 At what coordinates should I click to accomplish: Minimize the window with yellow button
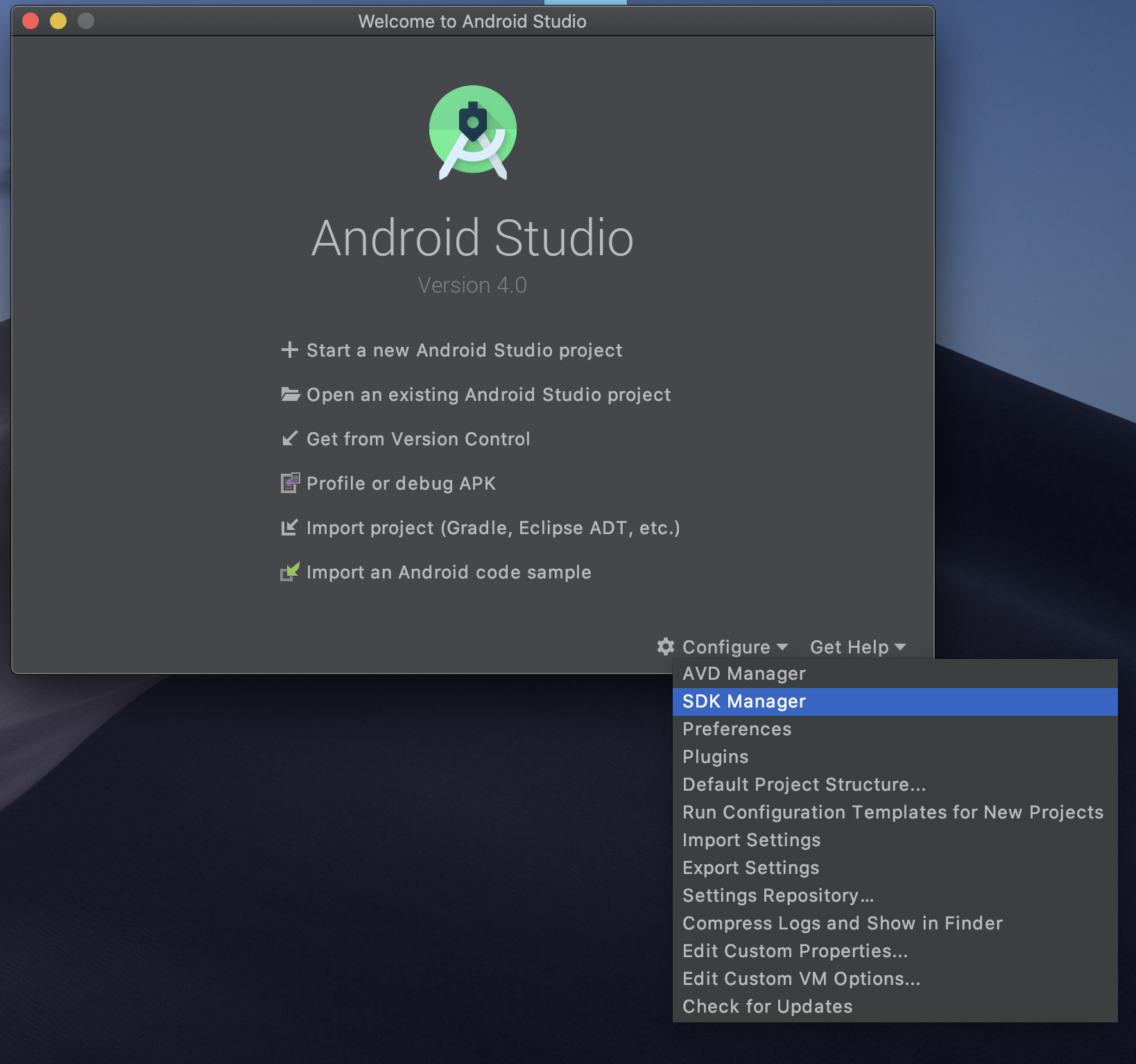(x=58, y=21)
